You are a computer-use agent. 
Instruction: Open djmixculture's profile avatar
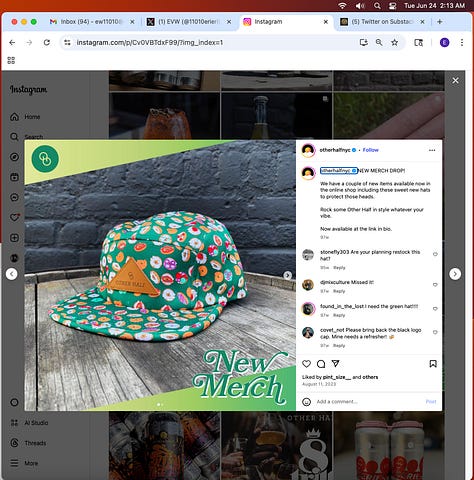(308, 285)
